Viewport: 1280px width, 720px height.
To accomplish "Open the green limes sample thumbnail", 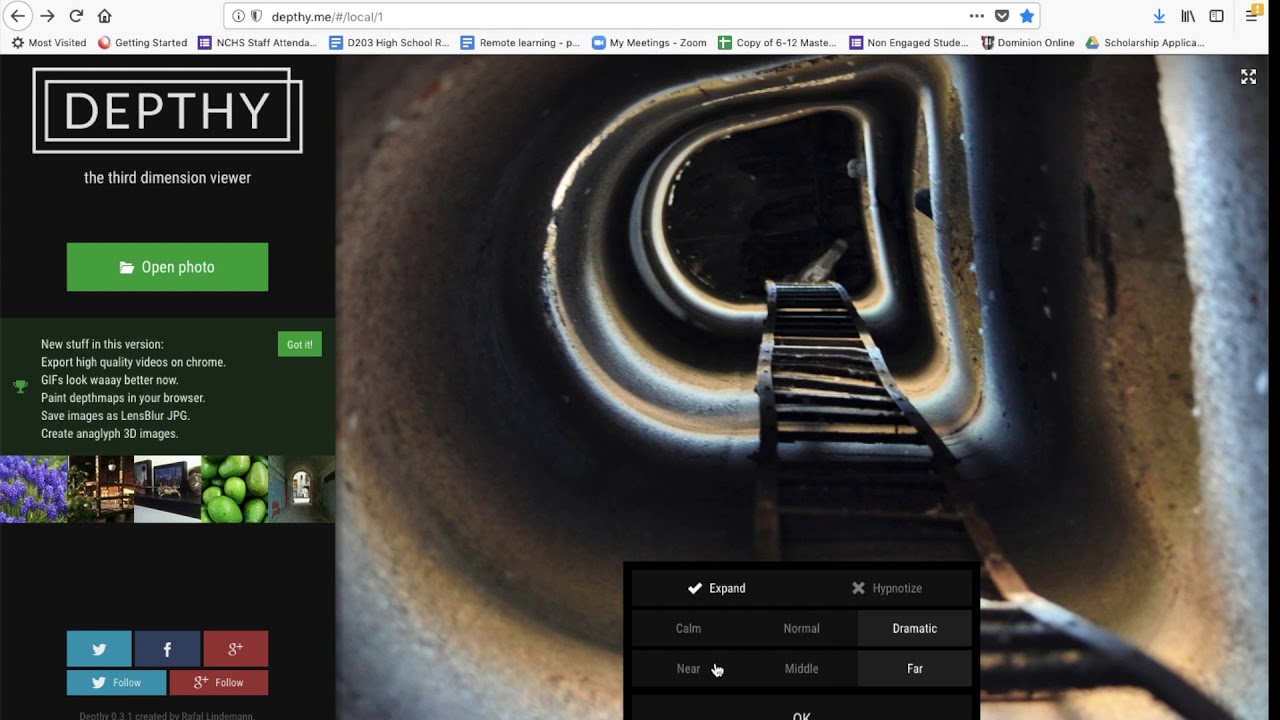I will (x=235, y=489).
